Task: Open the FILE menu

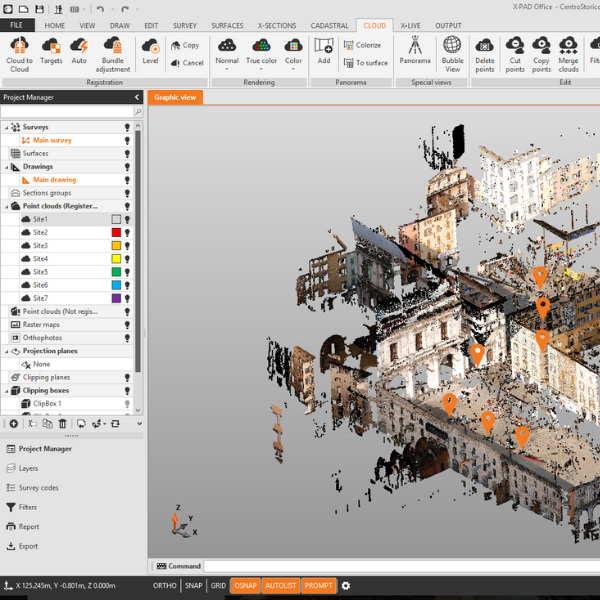Action: [x=16, y=25]
